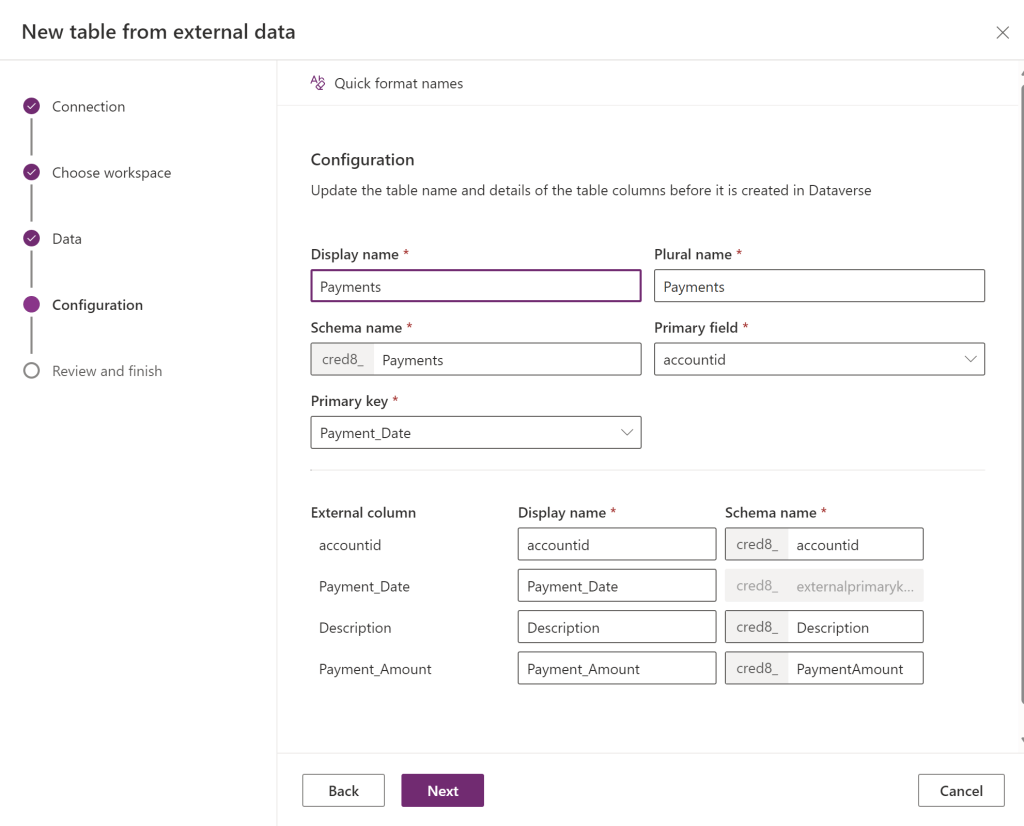The image size is (1024, 826).
Task: Jump to the Choose workspace step
Action: point(111,173)
